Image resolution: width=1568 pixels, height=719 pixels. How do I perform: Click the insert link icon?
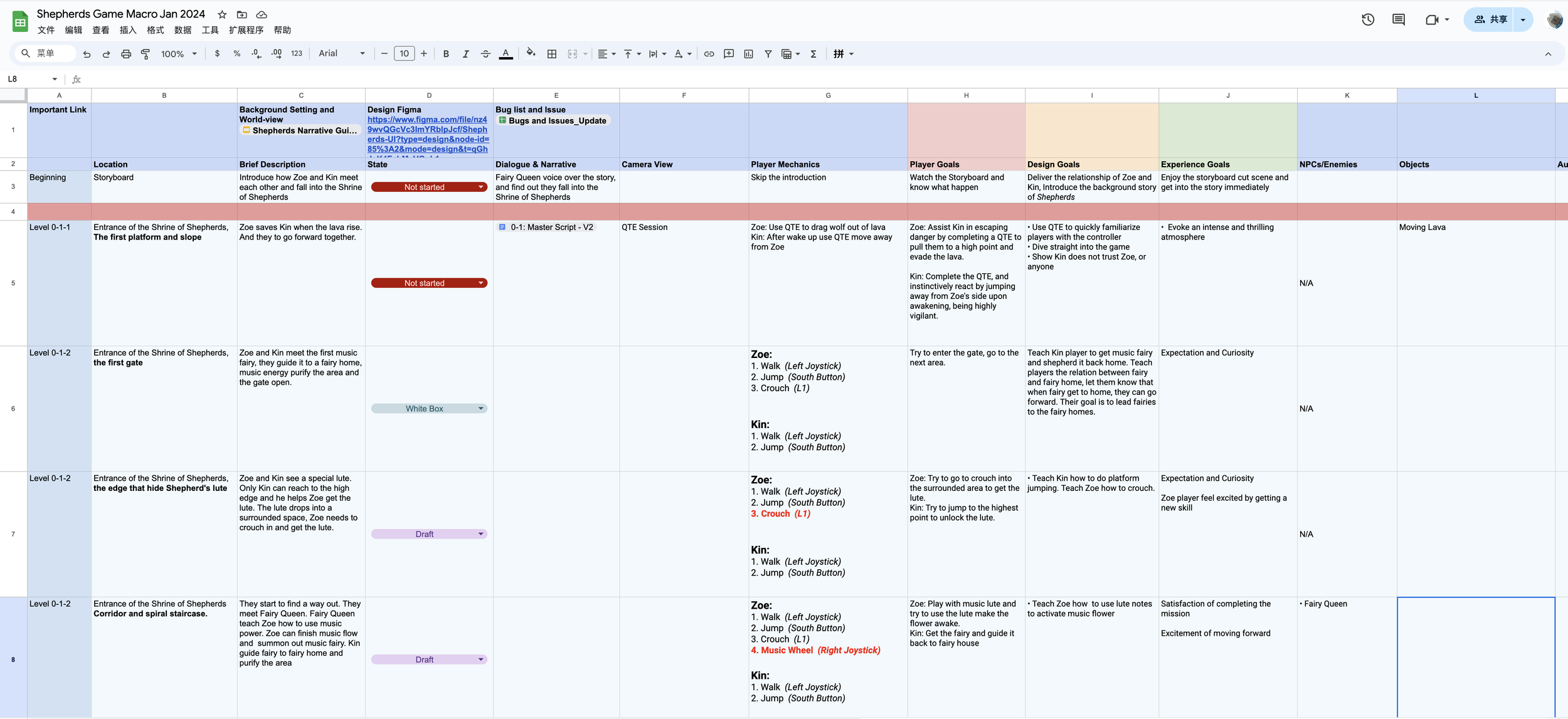coord(709,54)
